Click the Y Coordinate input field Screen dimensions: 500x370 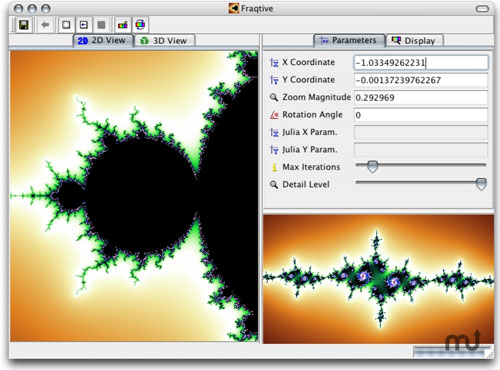tap(421, 80)
